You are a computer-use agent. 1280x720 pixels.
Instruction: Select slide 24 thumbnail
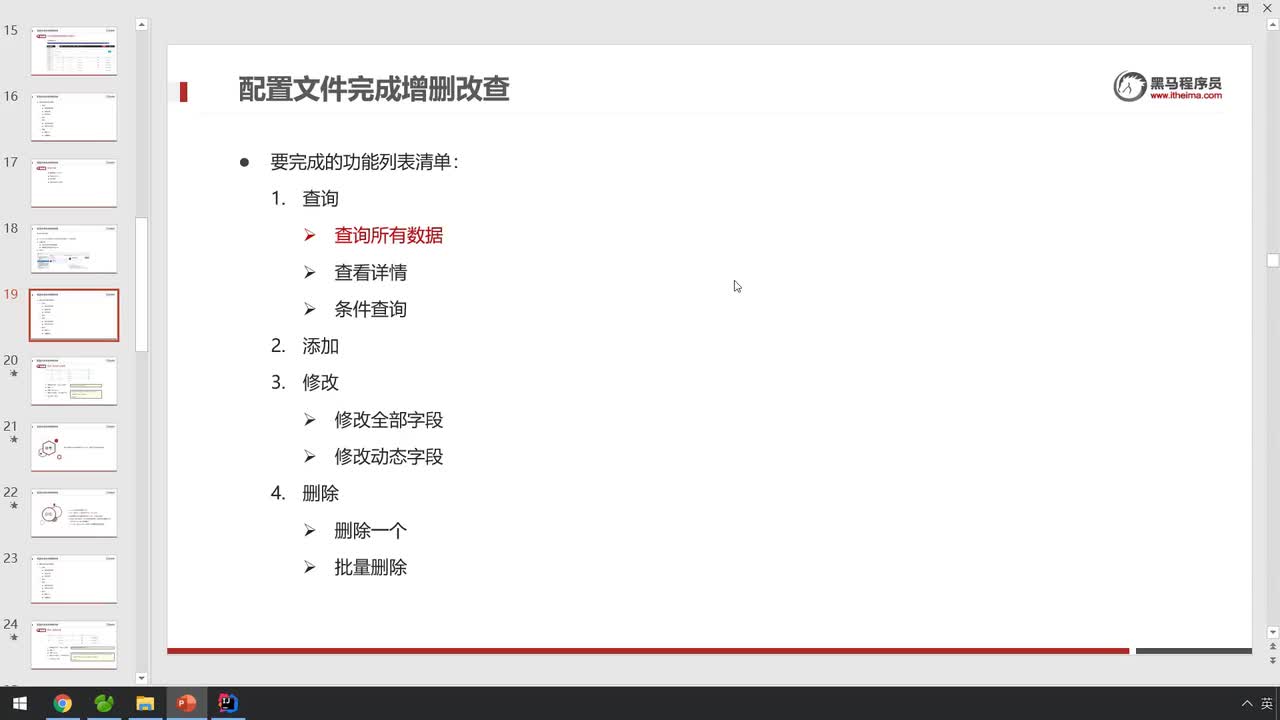point(74,645)
